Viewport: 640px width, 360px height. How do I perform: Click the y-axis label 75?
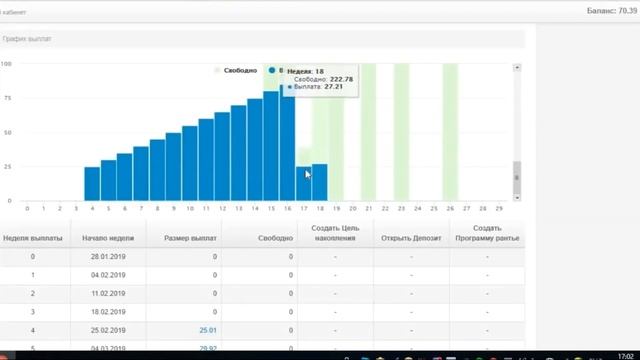pos(8,98)
